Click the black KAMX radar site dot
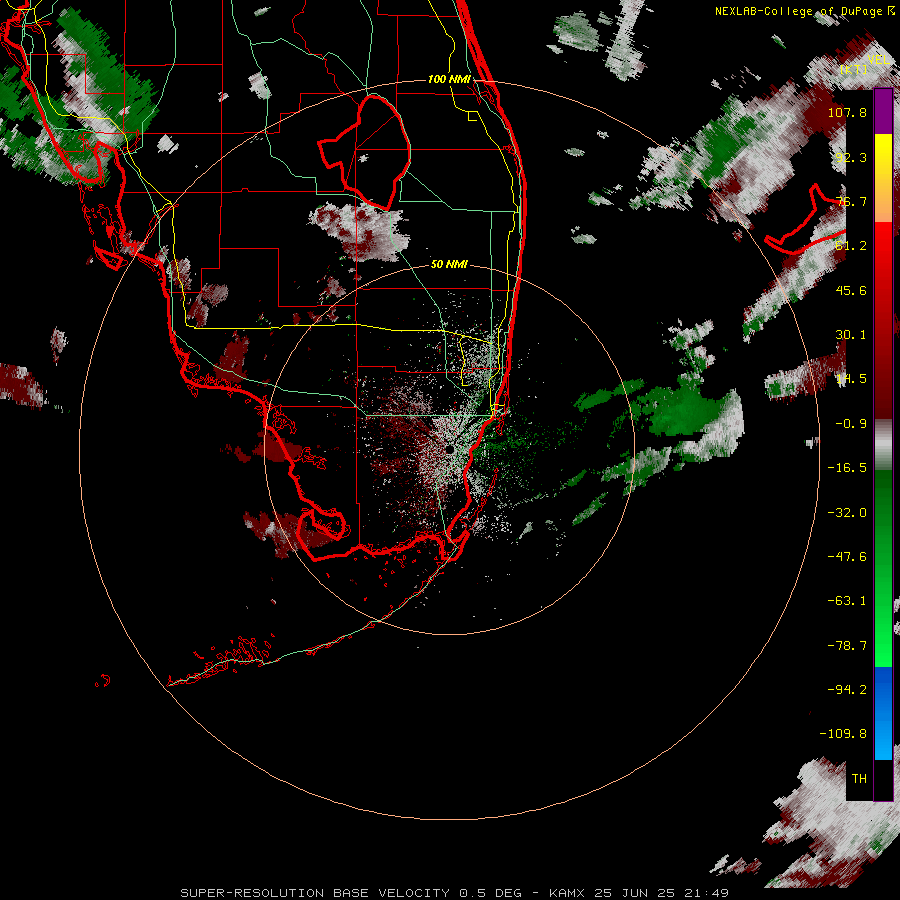The image size is (900, 900). click(449, 449)
